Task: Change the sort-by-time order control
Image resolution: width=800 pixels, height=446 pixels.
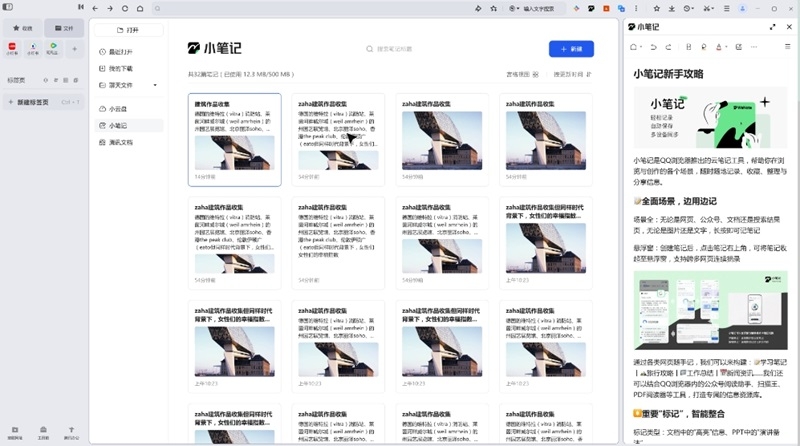Action: (x=572, y=75)
